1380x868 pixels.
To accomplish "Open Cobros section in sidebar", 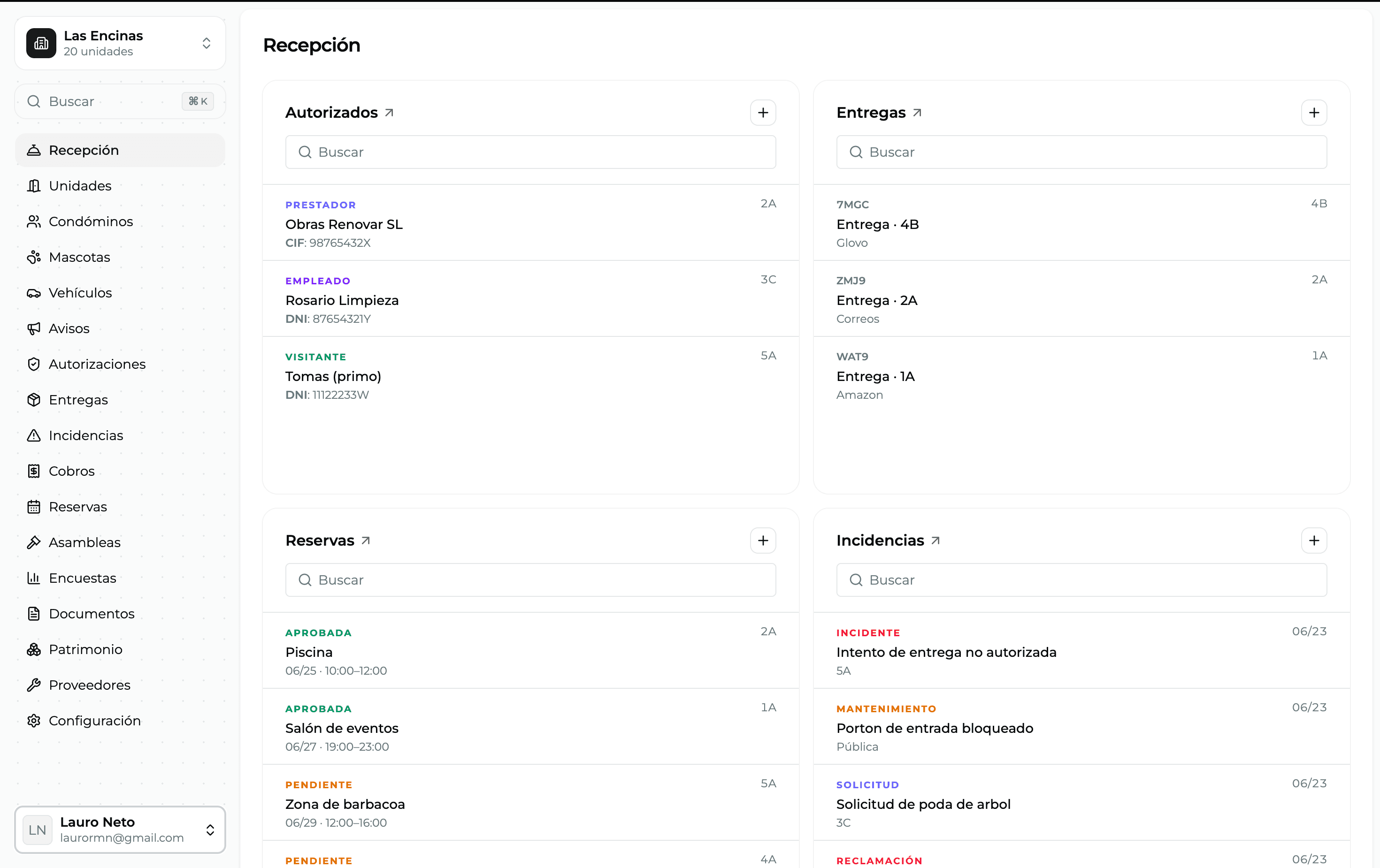I will (x=120, y=471).
